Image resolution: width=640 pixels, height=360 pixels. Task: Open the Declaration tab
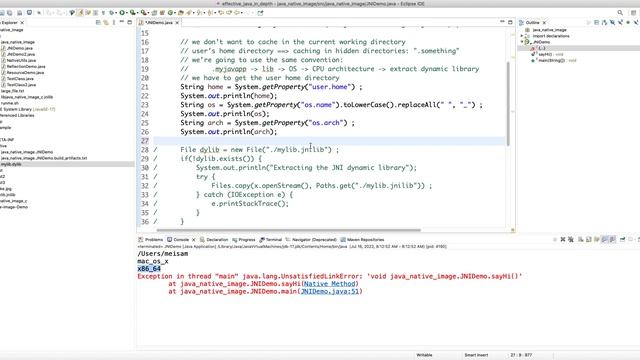click(214, 240)
